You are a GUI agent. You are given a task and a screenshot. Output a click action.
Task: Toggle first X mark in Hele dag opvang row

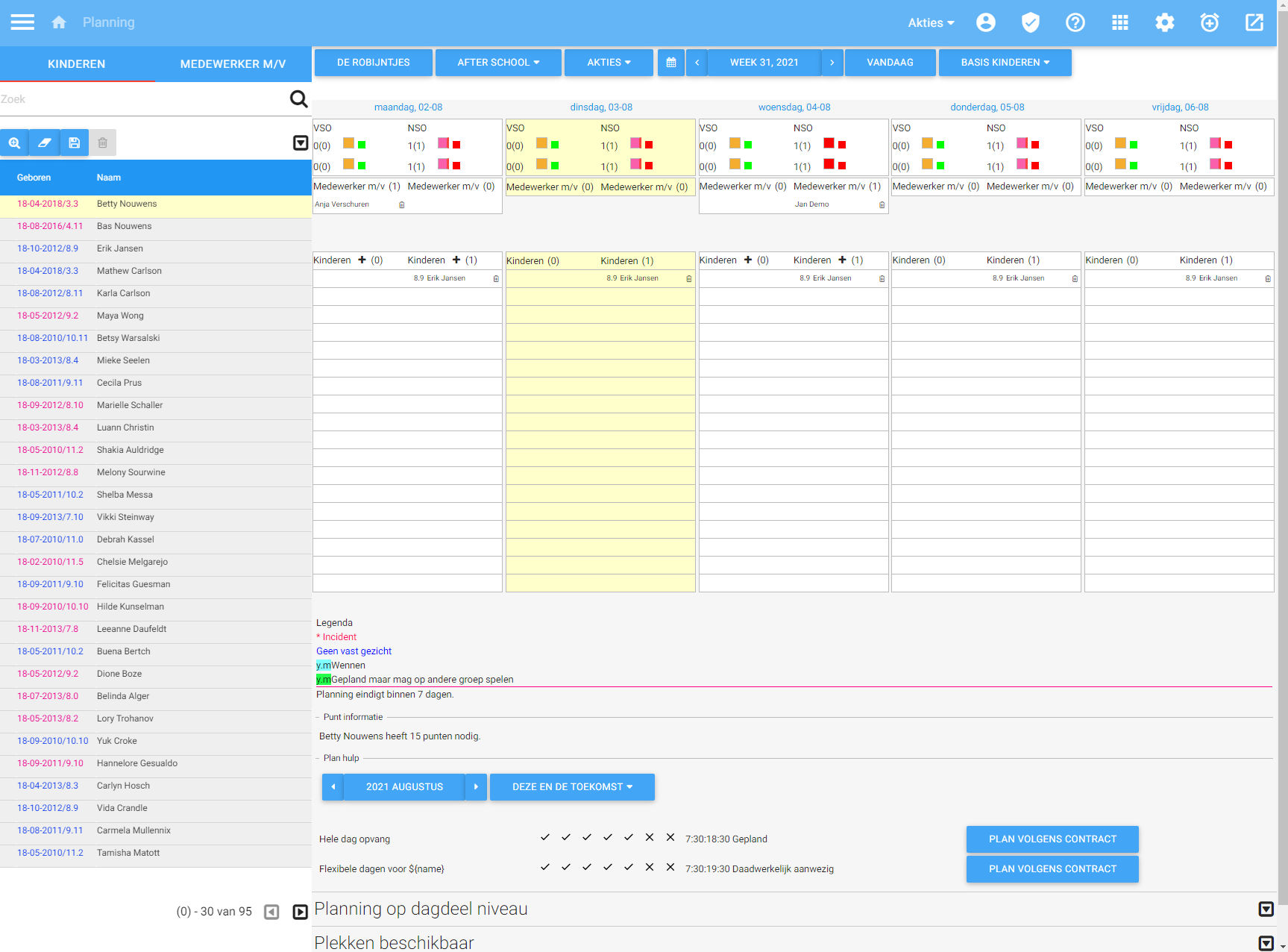(650, 837)
